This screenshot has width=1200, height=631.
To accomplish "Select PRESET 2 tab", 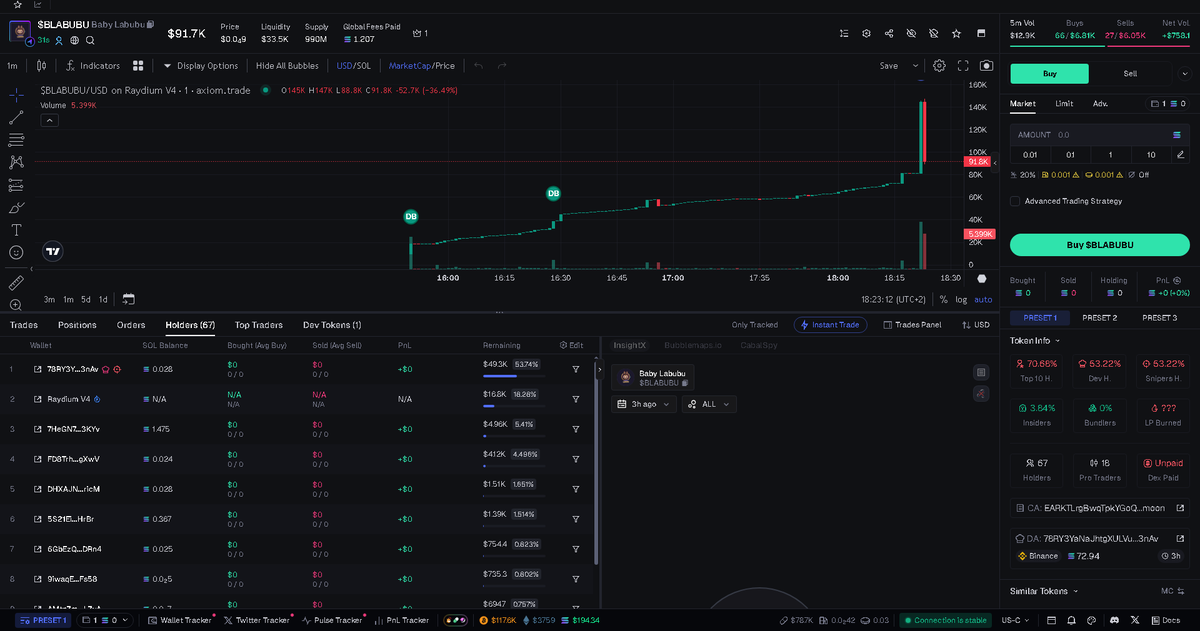I will tap(1100, 317).
